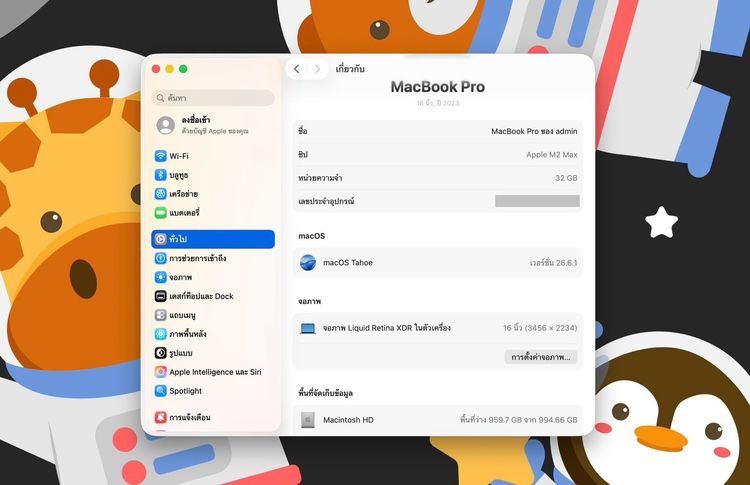Close the settings window with red button

tap(156, 69)
